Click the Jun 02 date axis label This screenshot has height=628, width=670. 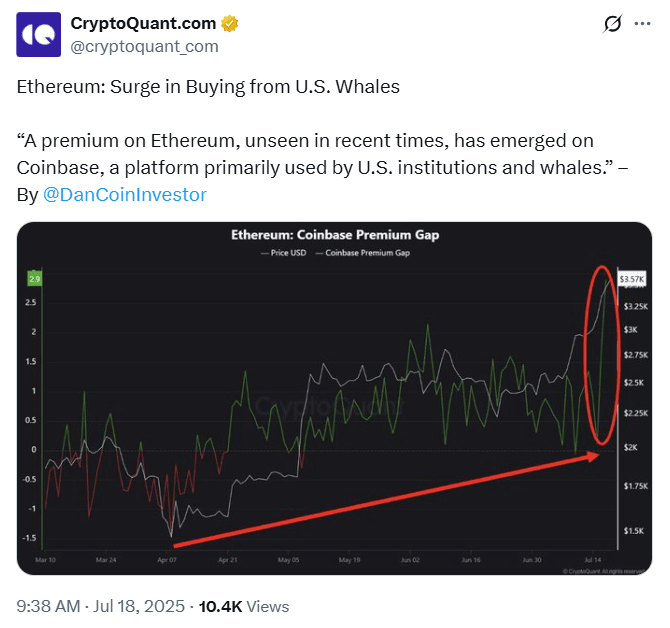410,560
